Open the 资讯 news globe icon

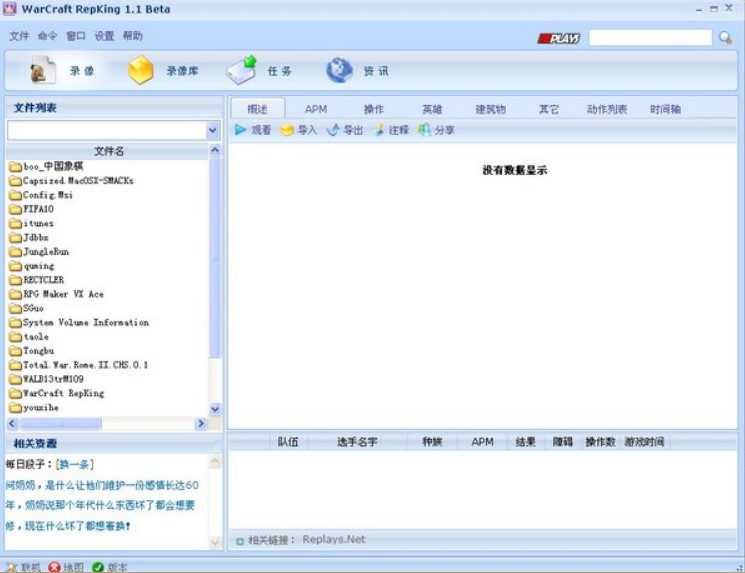(339, 70)
